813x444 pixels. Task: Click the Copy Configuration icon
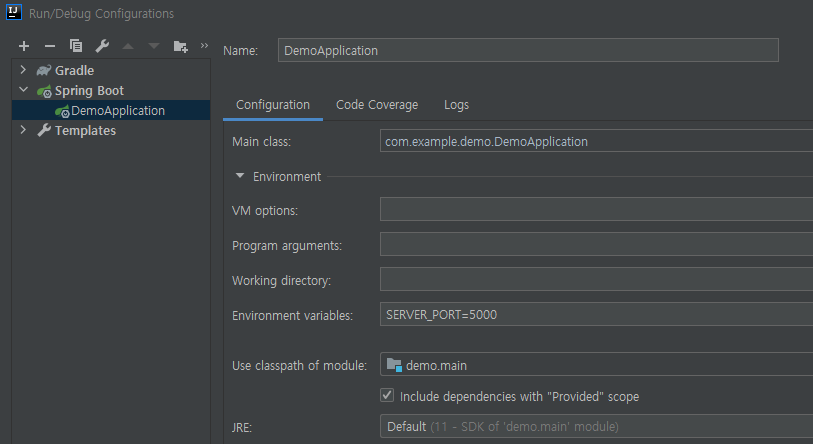pyautogui.click(x=76, y=46)
